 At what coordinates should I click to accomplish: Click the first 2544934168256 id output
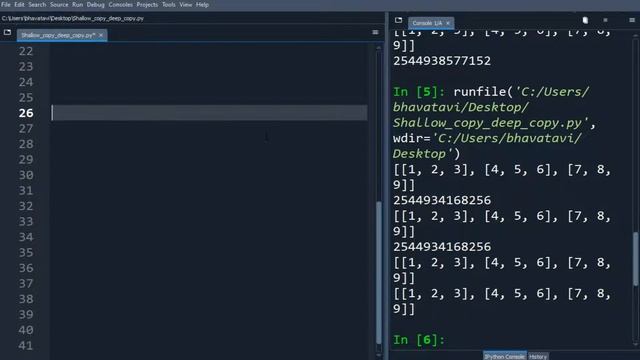[442, 200]
